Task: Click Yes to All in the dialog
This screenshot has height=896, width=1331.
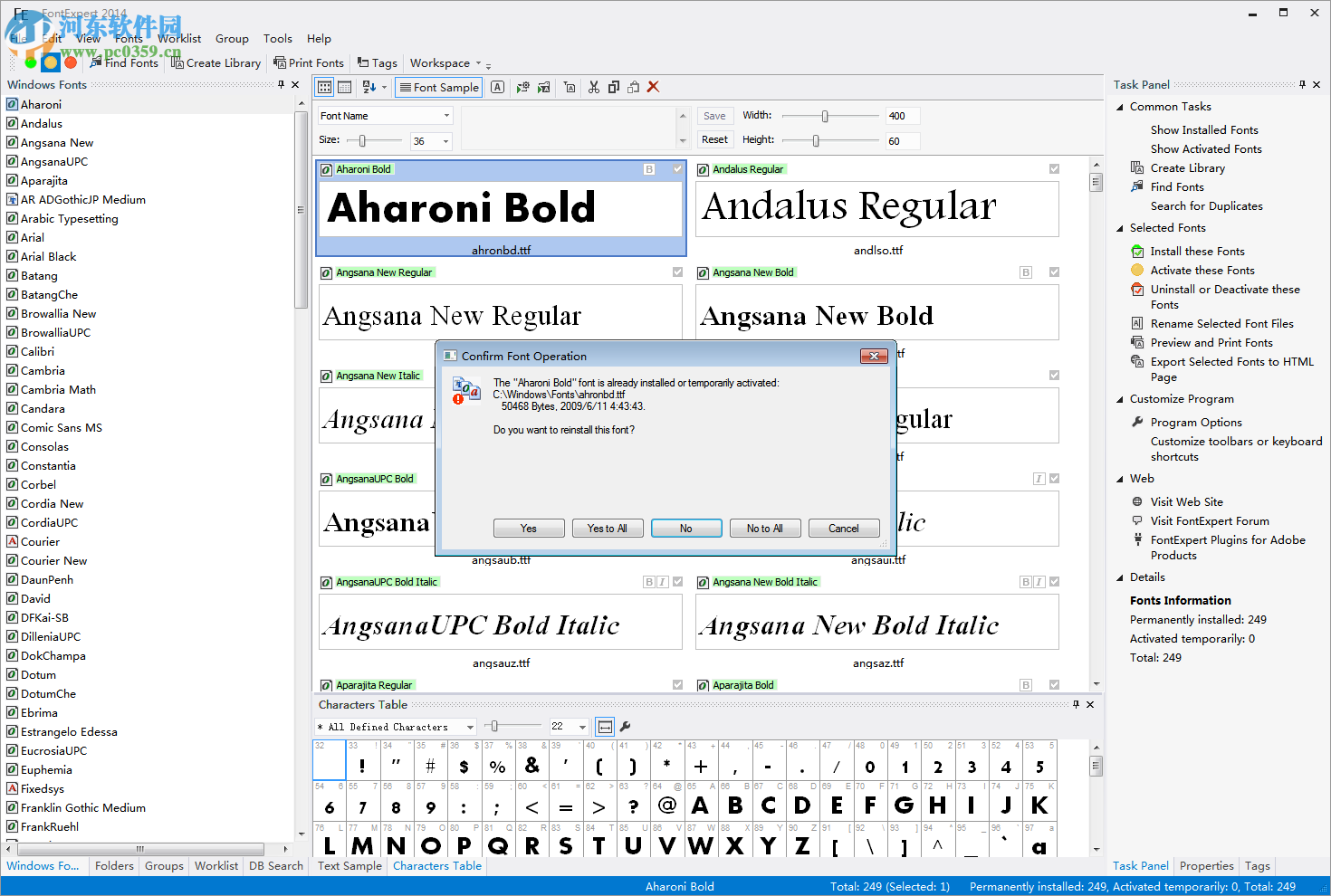Action: tap(607, 529)
